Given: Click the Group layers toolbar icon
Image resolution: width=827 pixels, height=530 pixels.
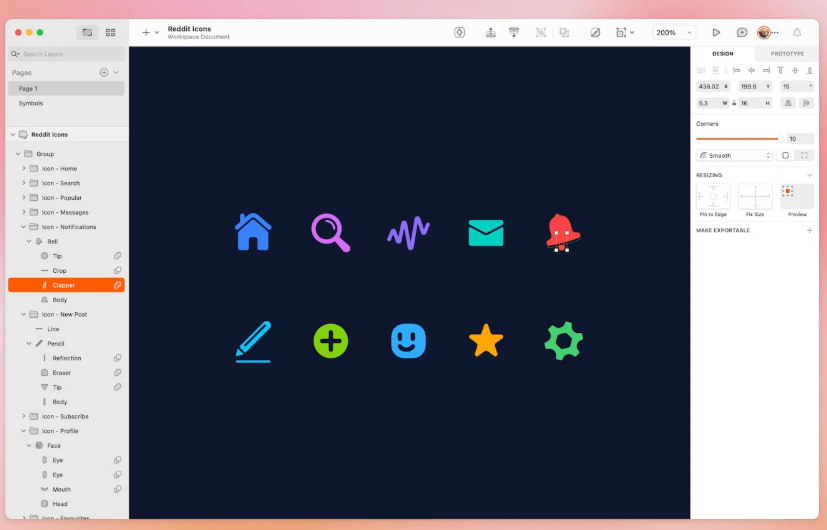Looking at the screenshot, I should pos(541,33).
